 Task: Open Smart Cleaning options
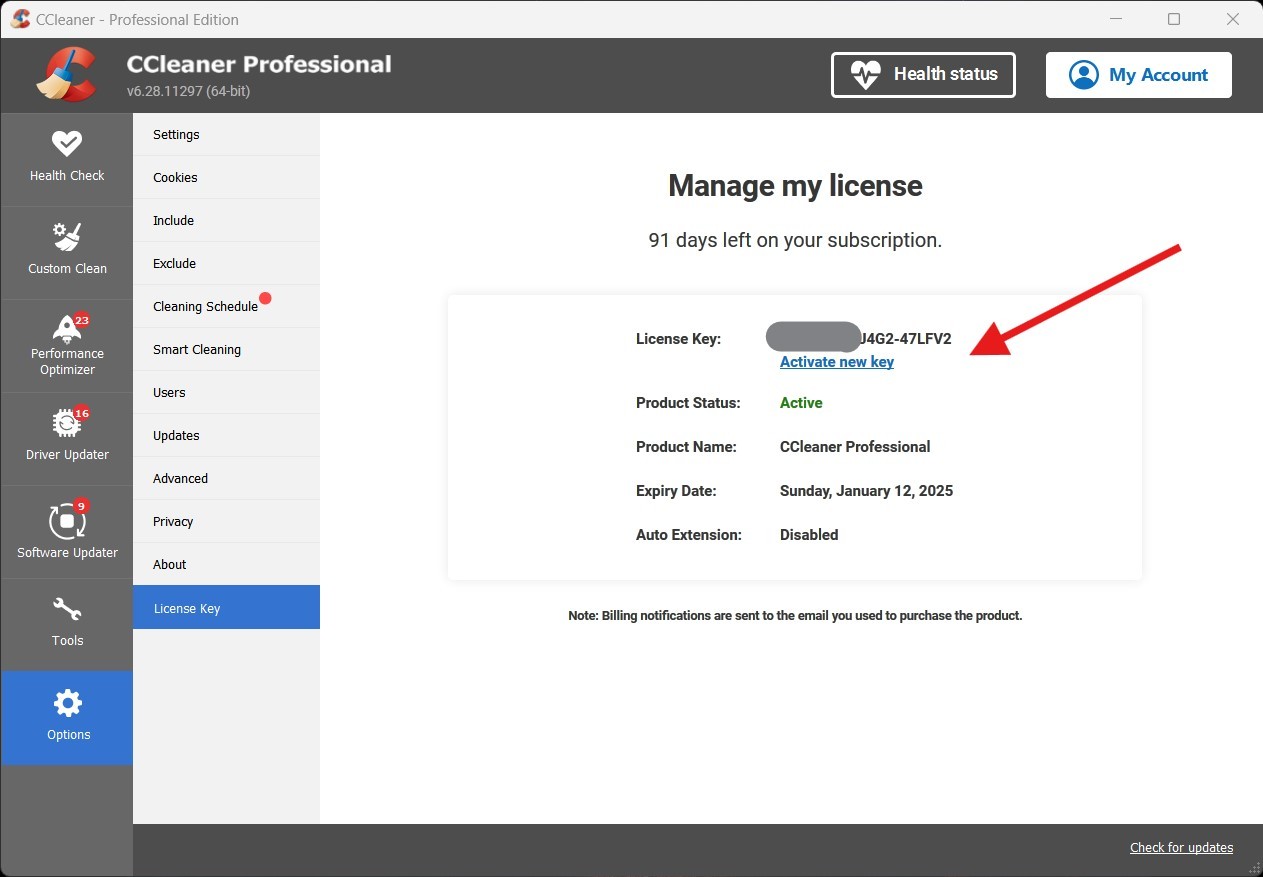pyautogui.click(x=226, y=349)
